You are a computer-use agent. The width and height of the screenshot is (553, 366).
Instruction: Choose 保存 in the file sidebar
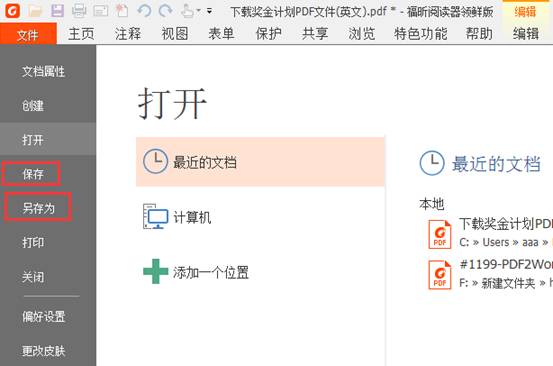tap(33, 174)
